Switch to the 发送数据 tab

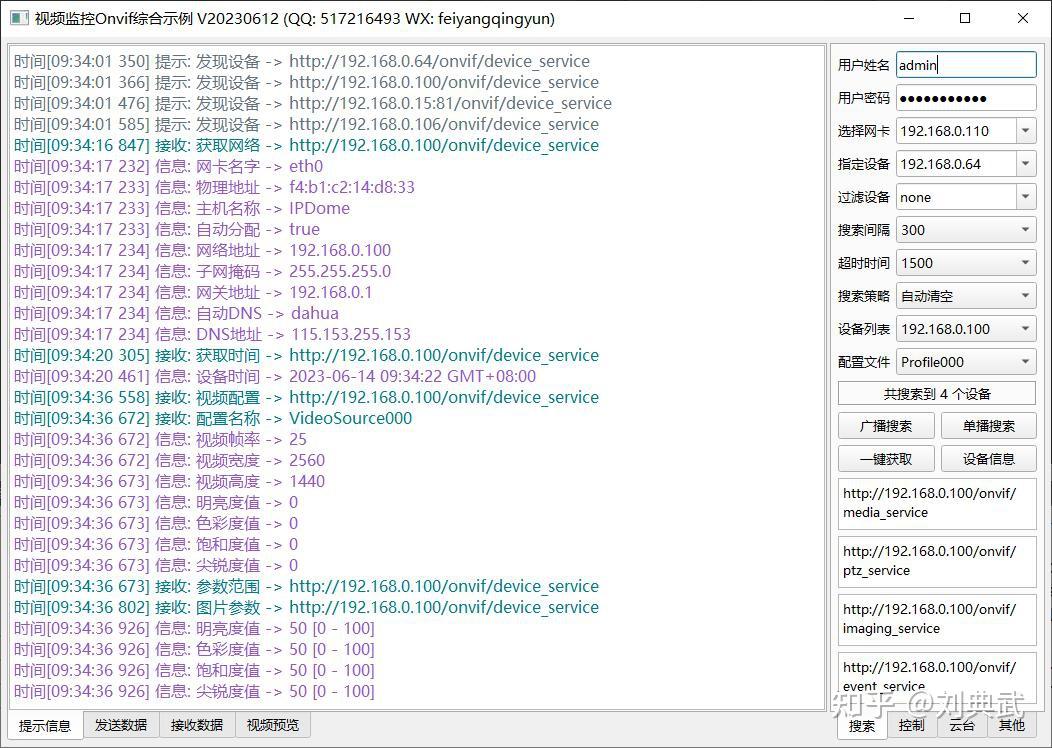(121, 725)
